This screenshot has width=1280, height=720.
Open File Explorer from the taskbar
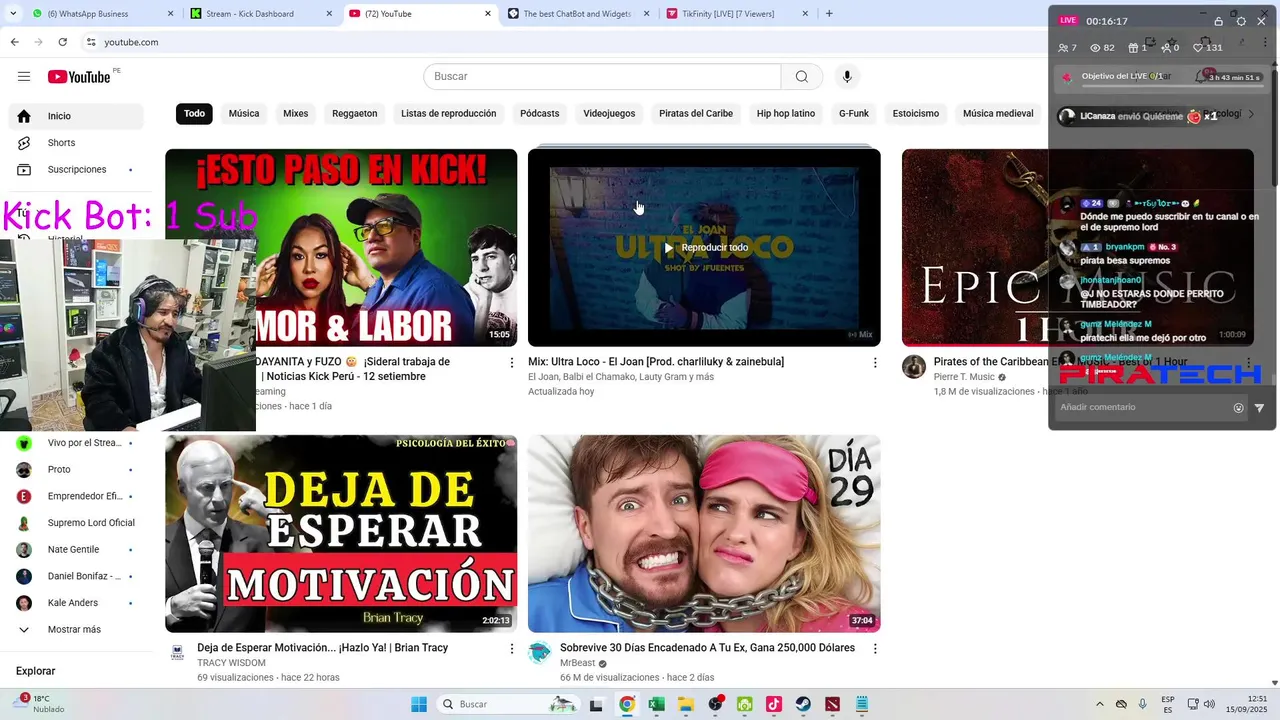(686, 704)
